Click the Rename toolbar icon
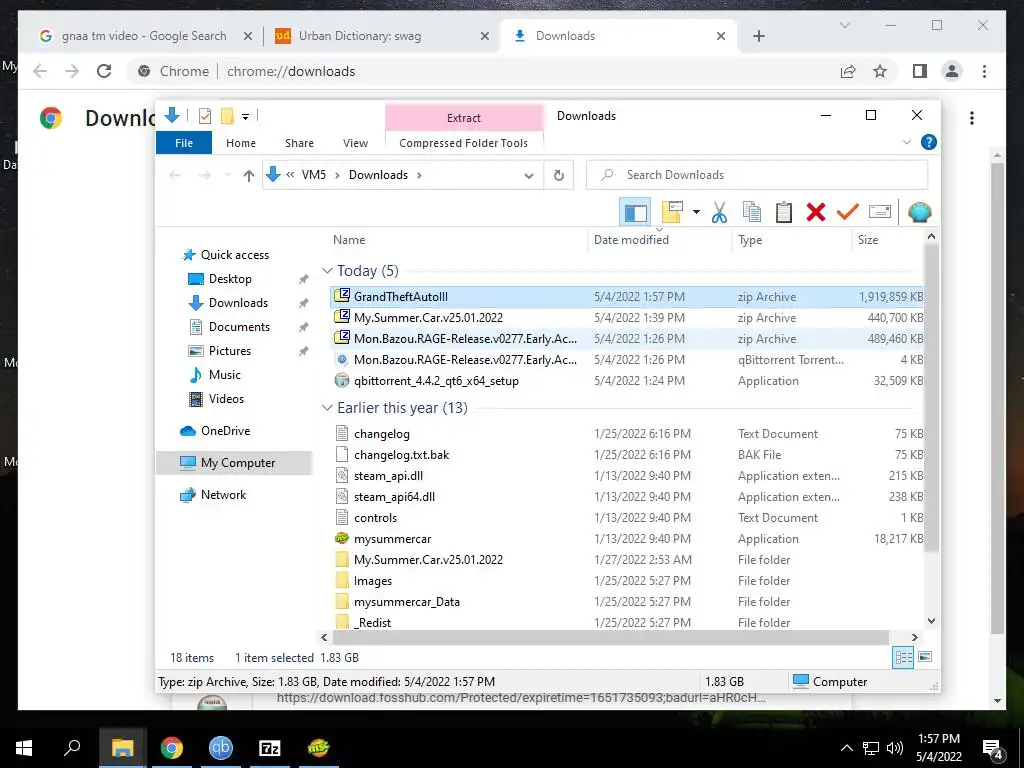Viewport: 1024px width, 768px height. 880,212
